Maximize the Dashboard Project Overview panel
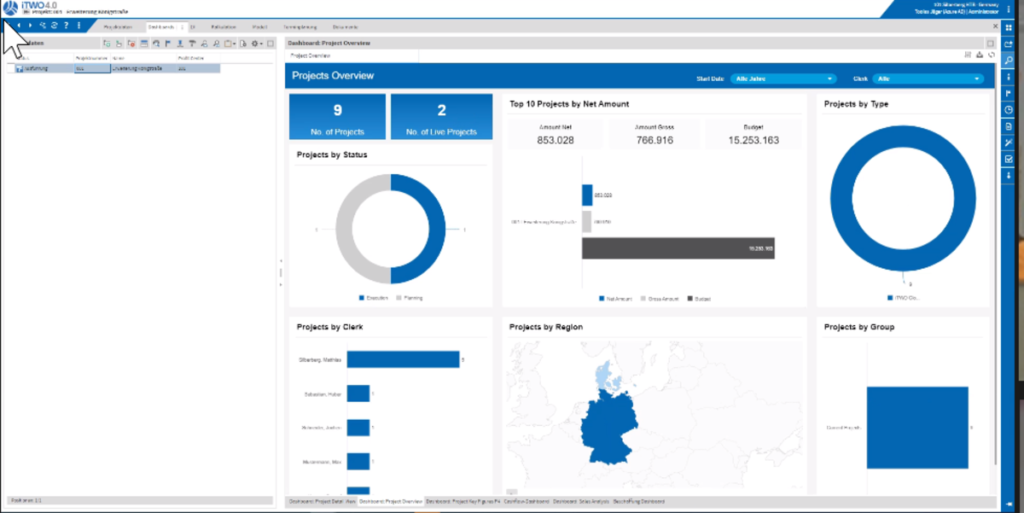Image resolution: width=1024 pixels, height=513 pixels. pos(990,43)
